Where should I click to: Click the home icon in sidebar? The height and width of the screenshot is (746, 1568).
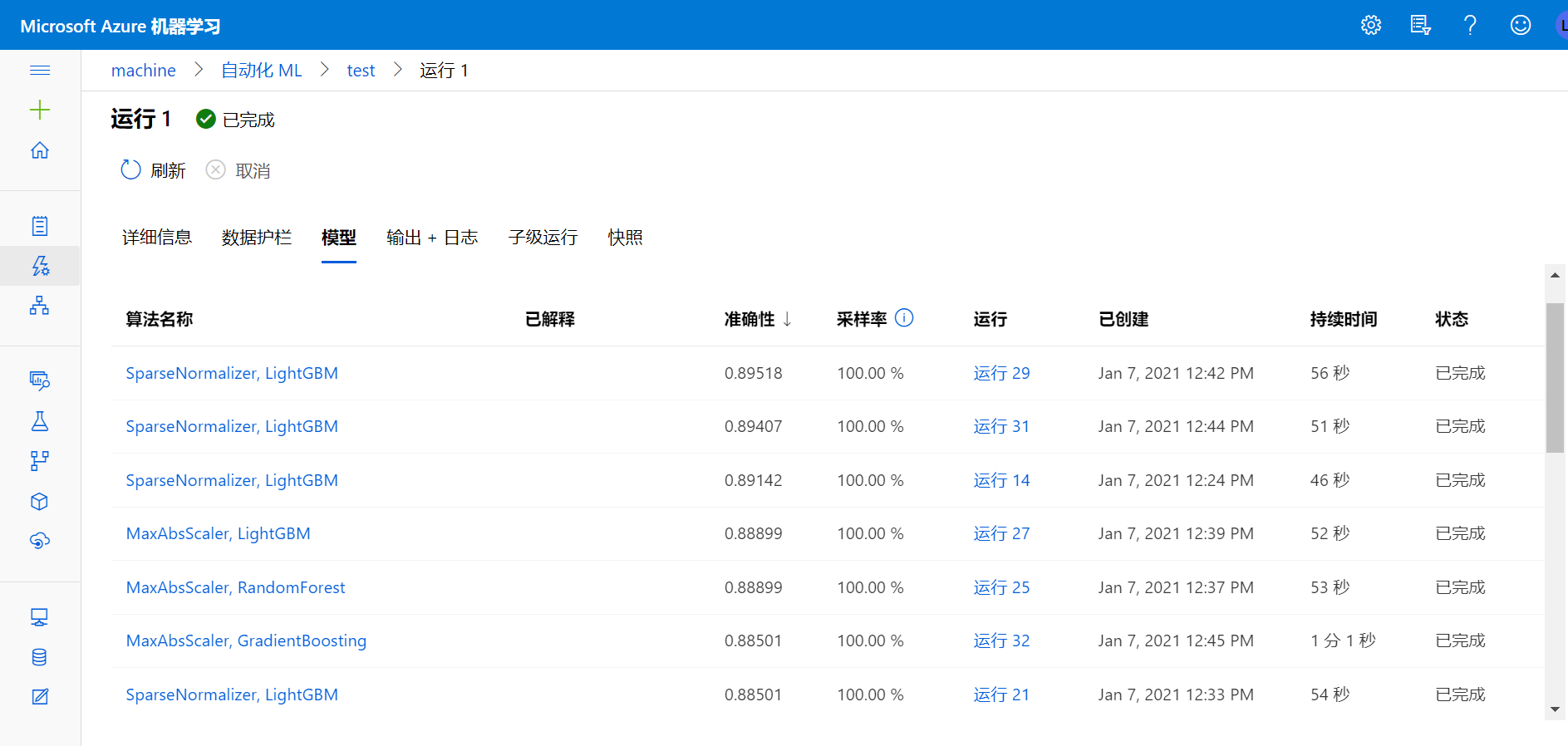click(x=40, y=150)
